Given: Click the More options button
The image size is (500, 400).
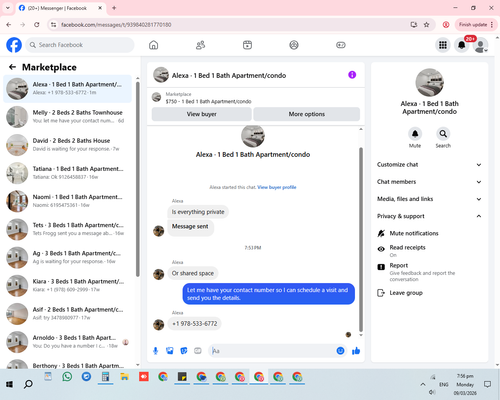Looking at the screenshot, I should point(307,114).
